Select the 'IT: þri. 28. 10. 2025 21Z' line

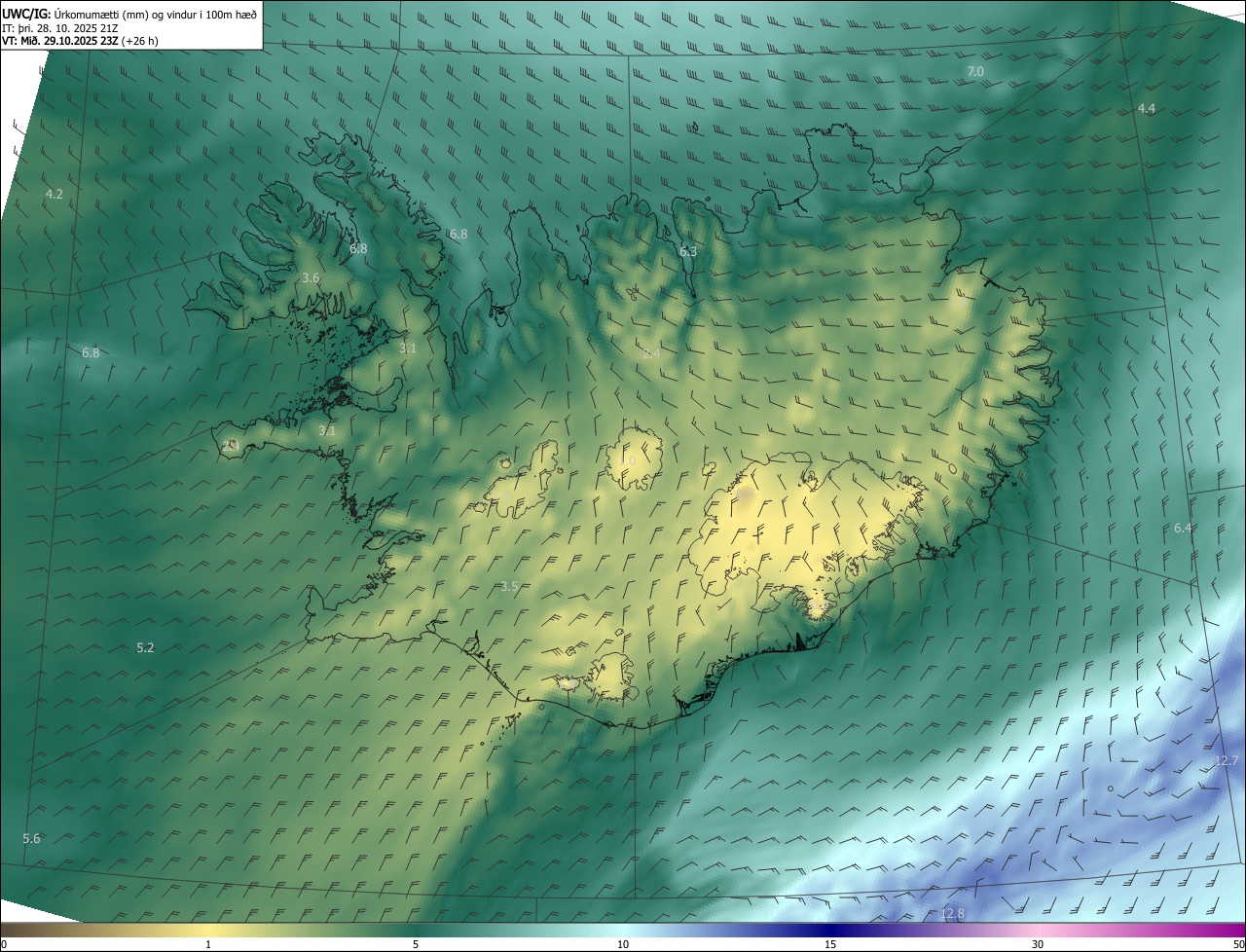[60, 27]
